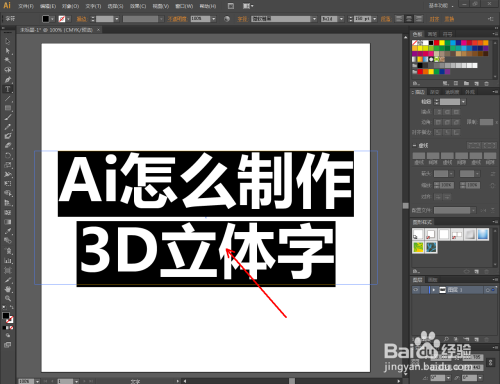This screenshot has width=500, height=384.
Task: Select the Paintbrush tool
Action: pos(8,117)
